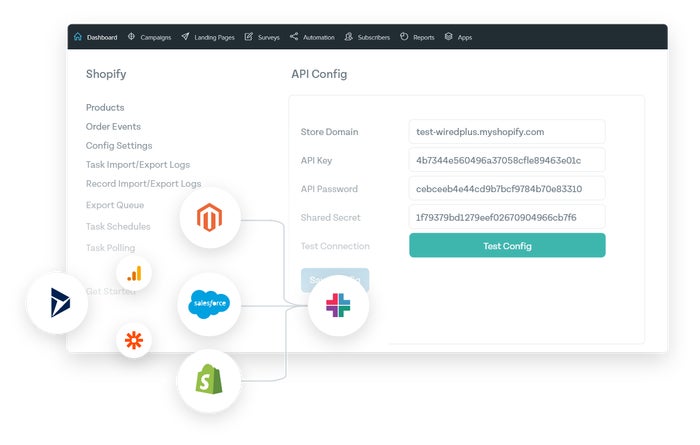The width and height of the screenshot is (700, 445).
Task: Open the Apps menu item
Action: point(465,37)
